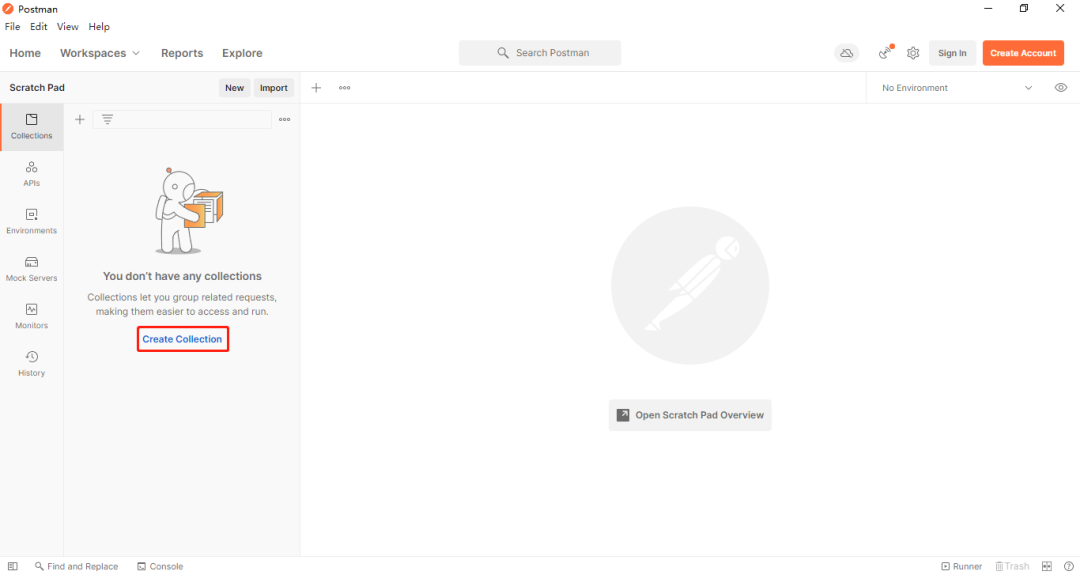Image resolution: width=1080 pixels, height=575 pixels.
Task: Open tab options three-dot menu
Action: pyautogui.click(x=344, y=88)
